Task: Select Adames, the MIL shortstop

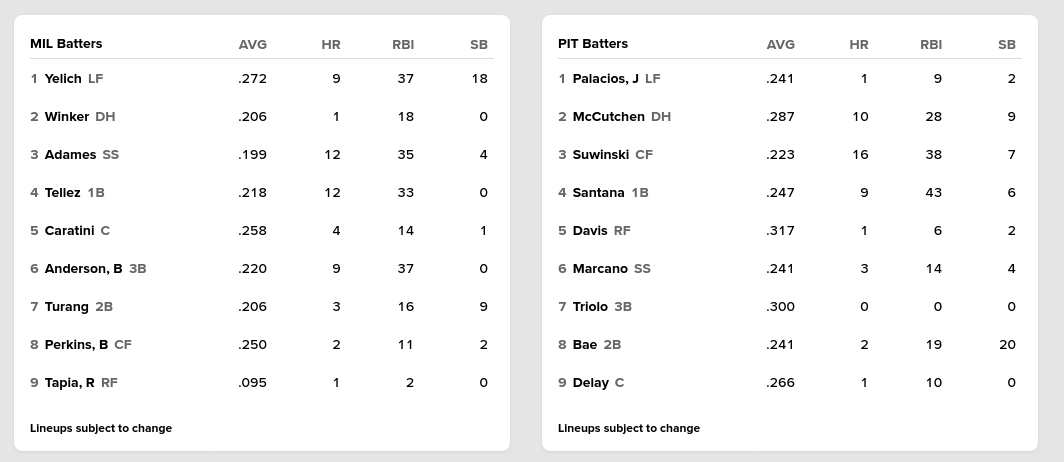Action: 70,154
